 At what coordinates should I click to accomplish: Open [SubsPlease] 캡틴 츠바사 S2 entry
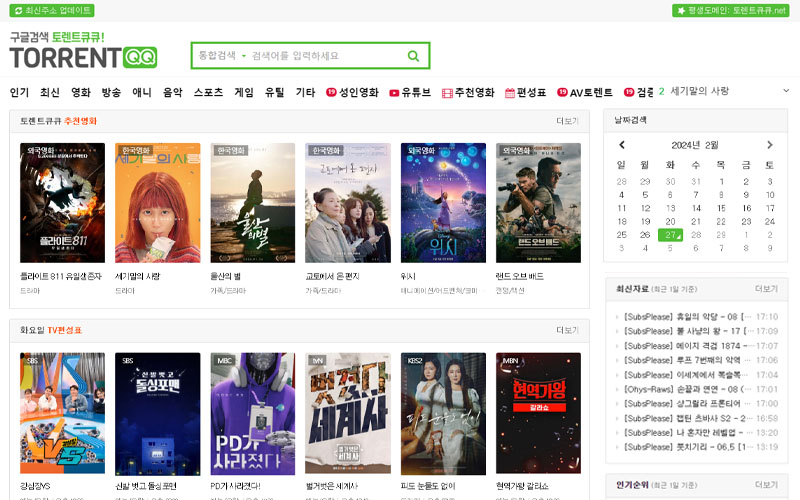point(688,418)
